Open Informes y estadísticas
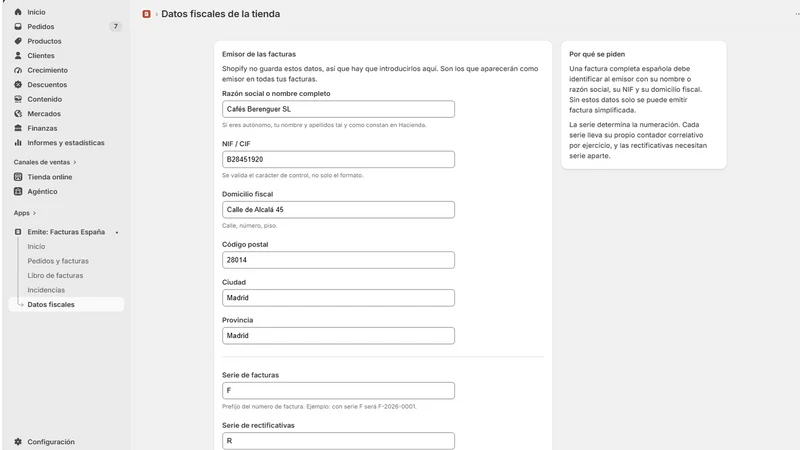This screenshot has width=800, height=450. pos(66,143)
